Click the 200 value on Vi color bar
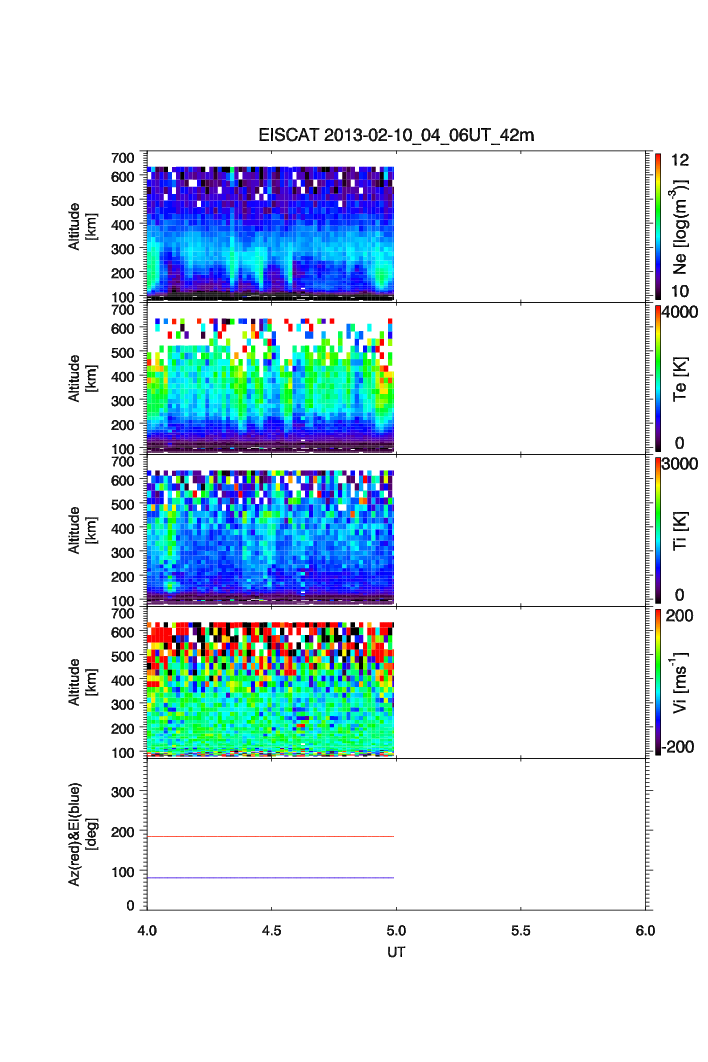 point(679,615)
